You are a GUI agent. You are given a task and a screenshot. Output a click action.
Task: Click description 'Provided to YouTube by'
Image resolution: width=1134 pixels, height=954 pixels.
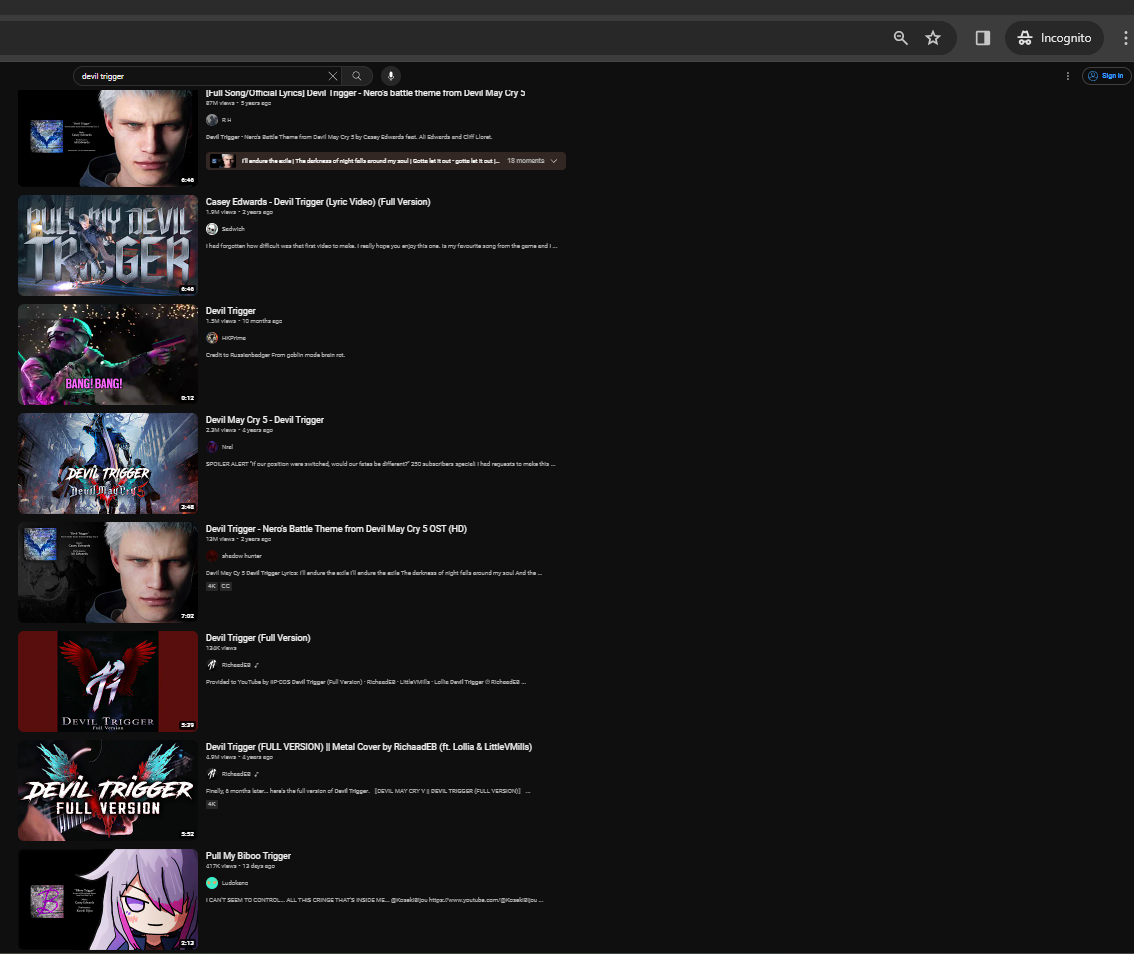(x=366, y=682)
